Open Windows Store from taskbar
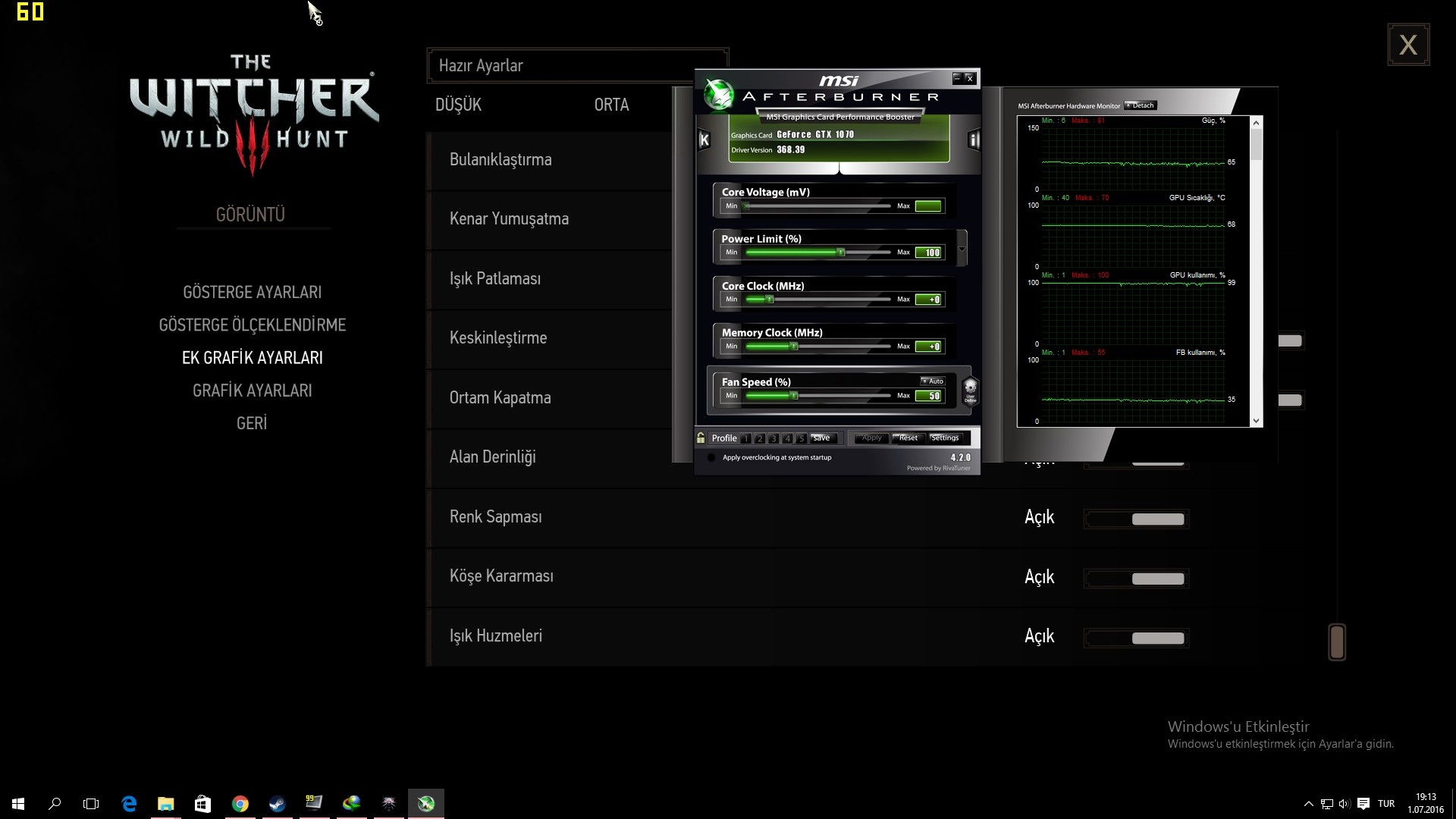 tap(202, 804)
